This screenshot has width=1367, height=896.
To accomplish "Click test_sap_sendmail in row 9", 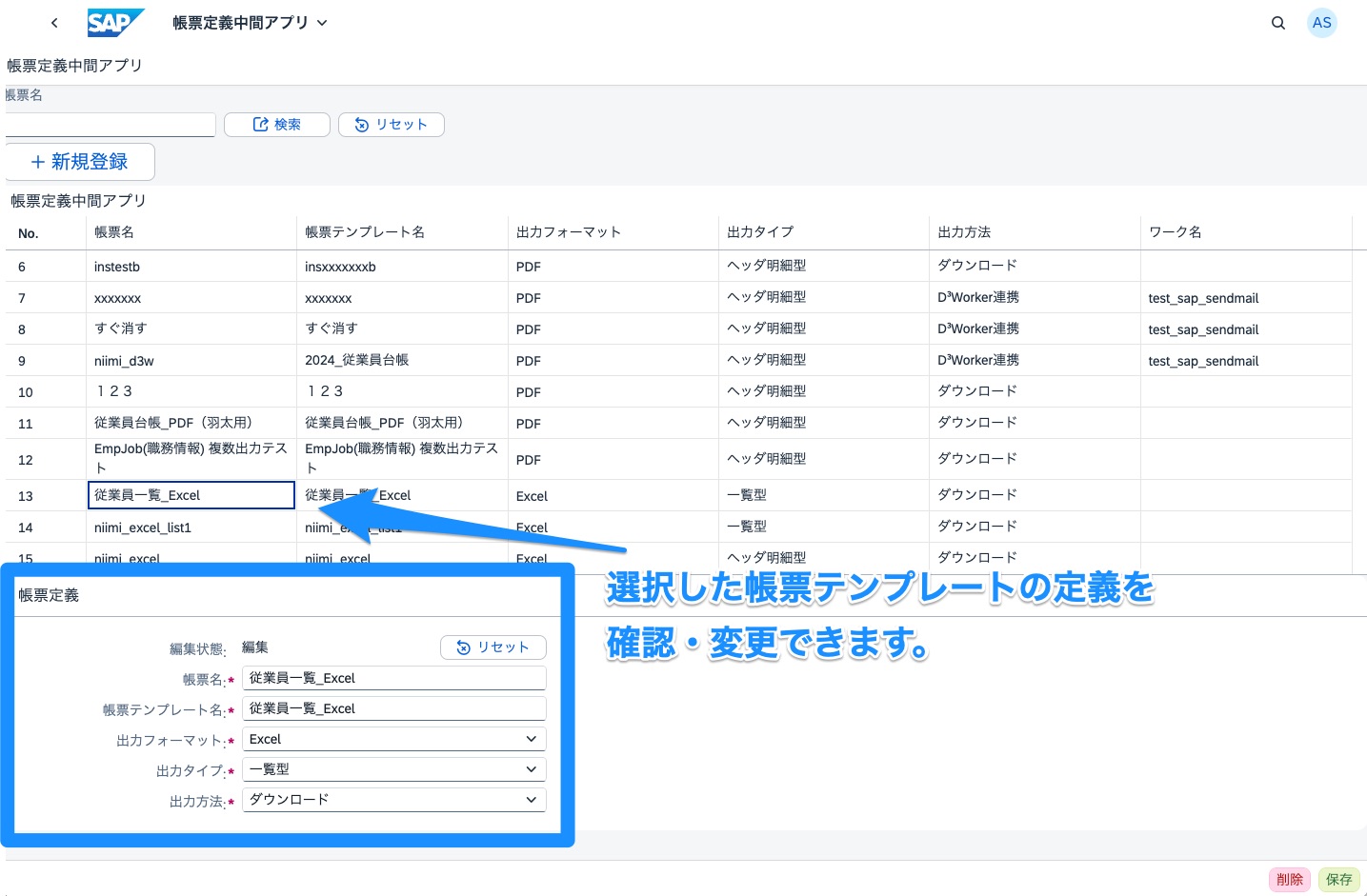I will pos(1203,361).
